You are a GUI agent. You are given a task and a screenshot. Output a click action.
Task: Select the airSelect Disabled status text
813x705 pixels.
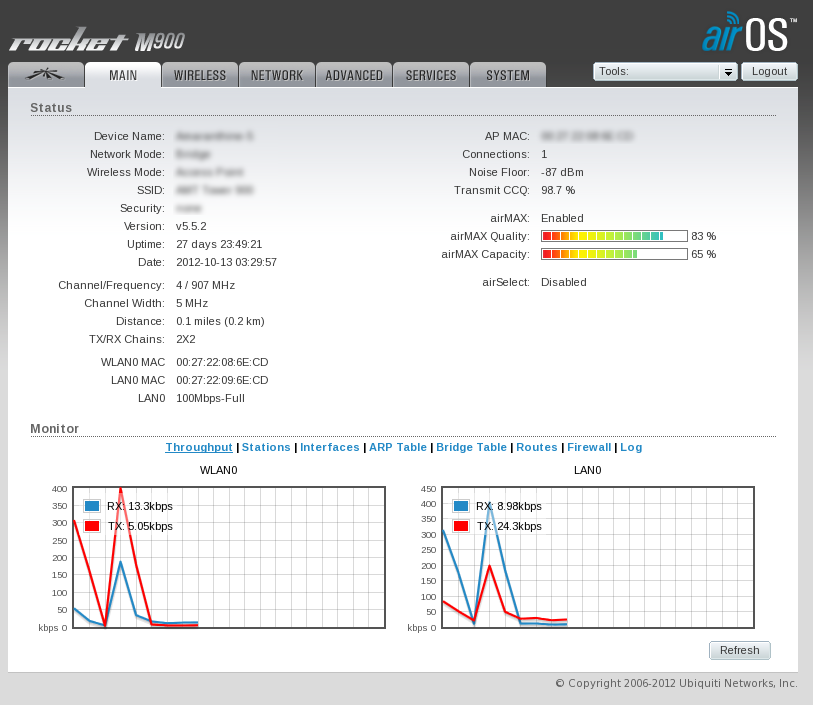(564, 283)
